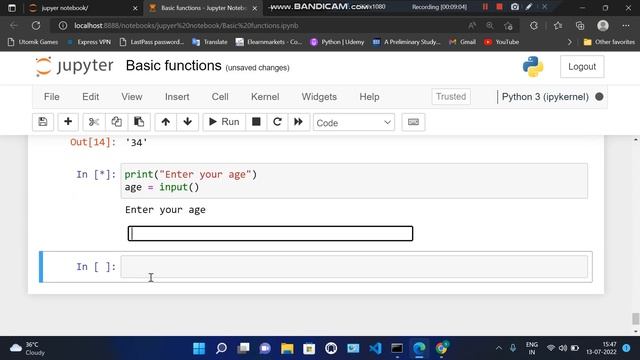Open the LastPass password bookmark
The width and height of the screenshot is (640, 360).
coord(152,42)
